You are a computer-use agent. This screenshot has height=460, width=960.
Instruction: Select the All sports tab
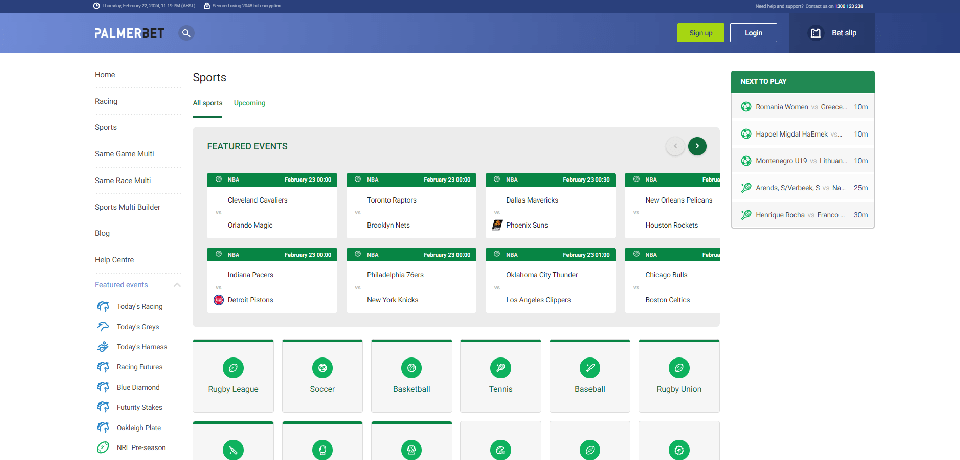207,103
